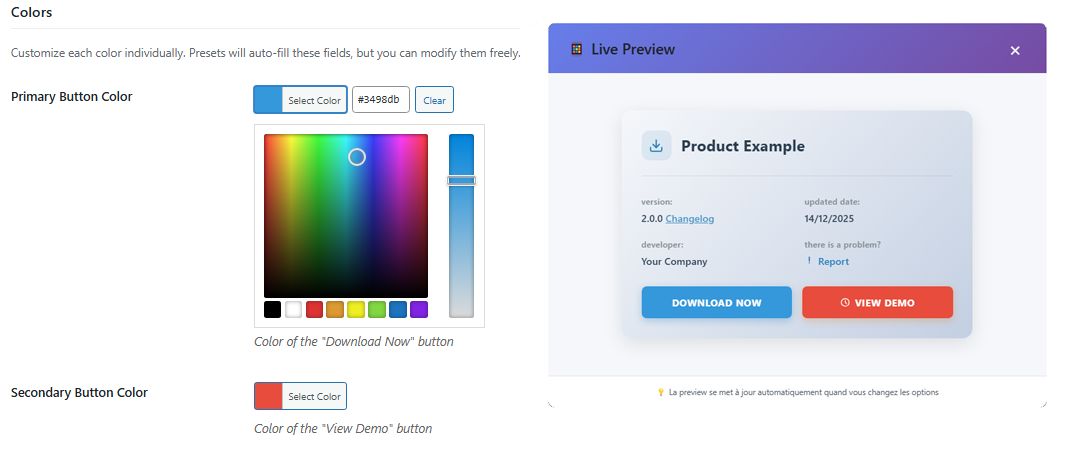
Task: Click the Report link
Action: (x=833, y=262)
